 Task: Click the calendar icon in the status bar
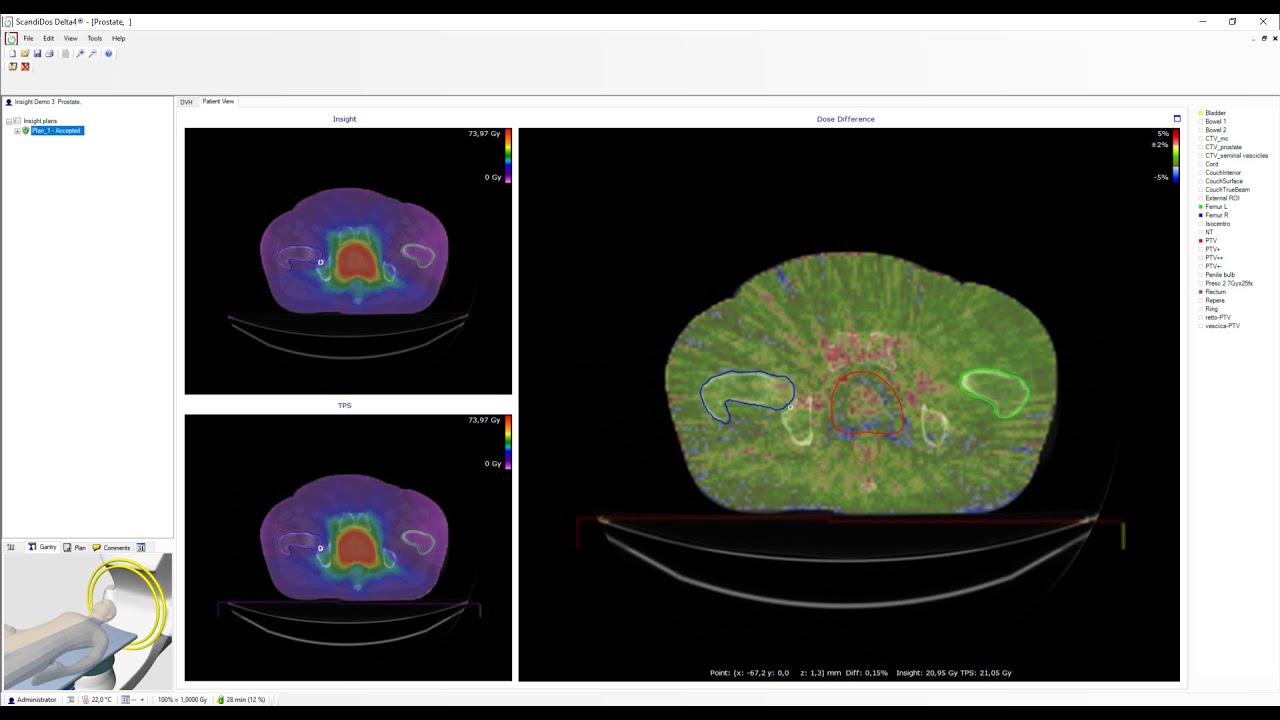125,700
